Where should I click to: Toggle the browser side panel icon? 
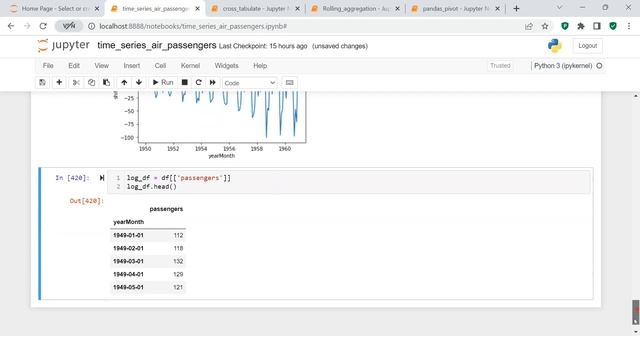pos(597,26)
